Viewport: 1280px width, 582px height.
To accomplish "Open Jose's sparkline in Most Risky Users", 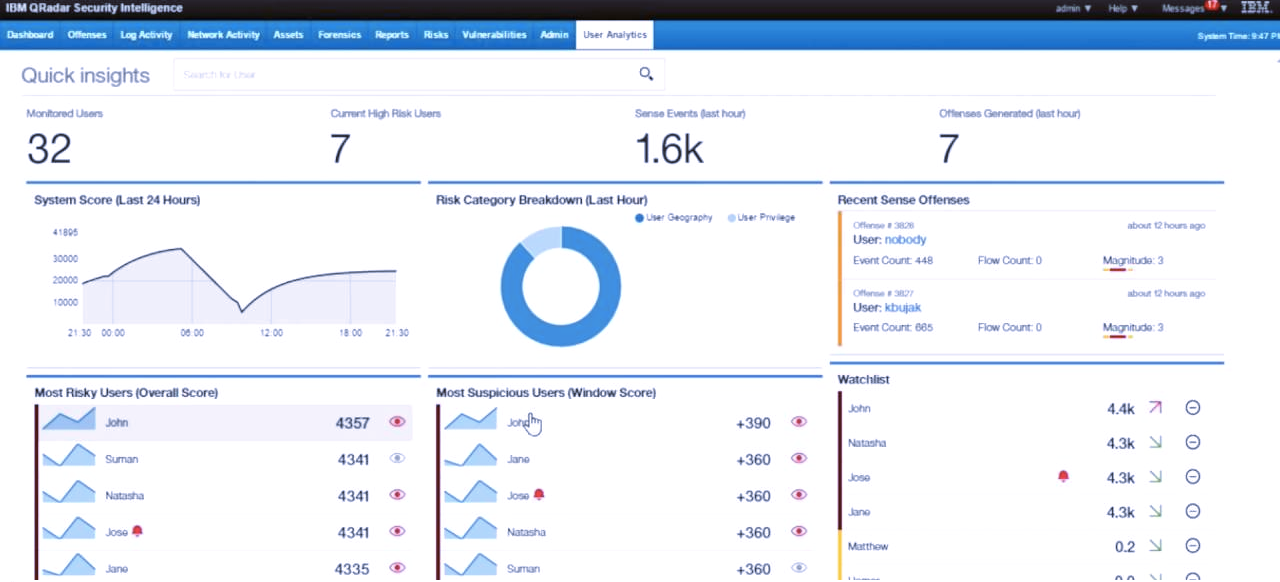I will coord(69,530).
